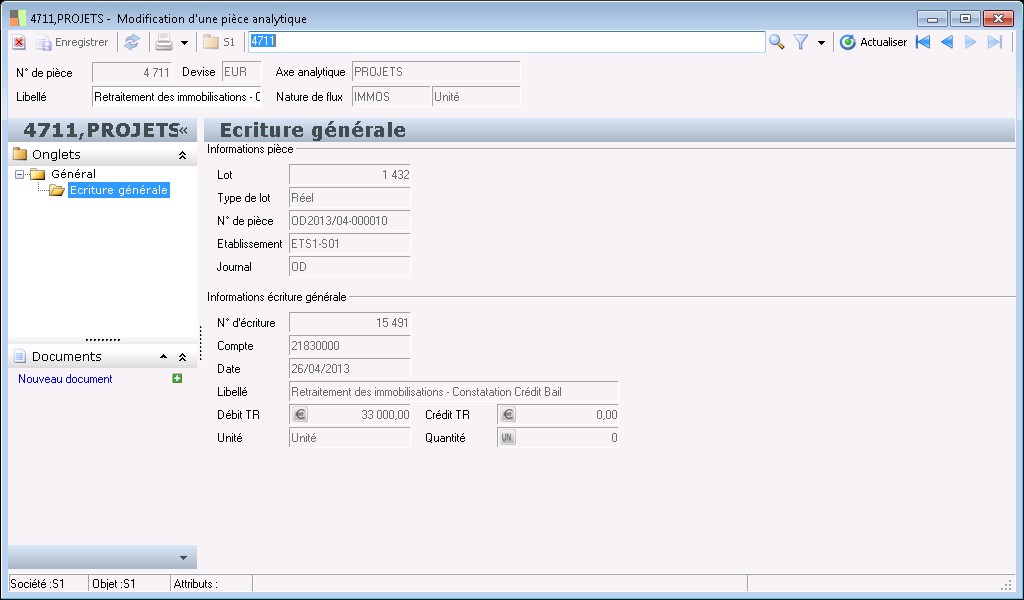The height and width of the screenshot is (600, 1024).
Task: Maximize the window
Action: [965, 18]
